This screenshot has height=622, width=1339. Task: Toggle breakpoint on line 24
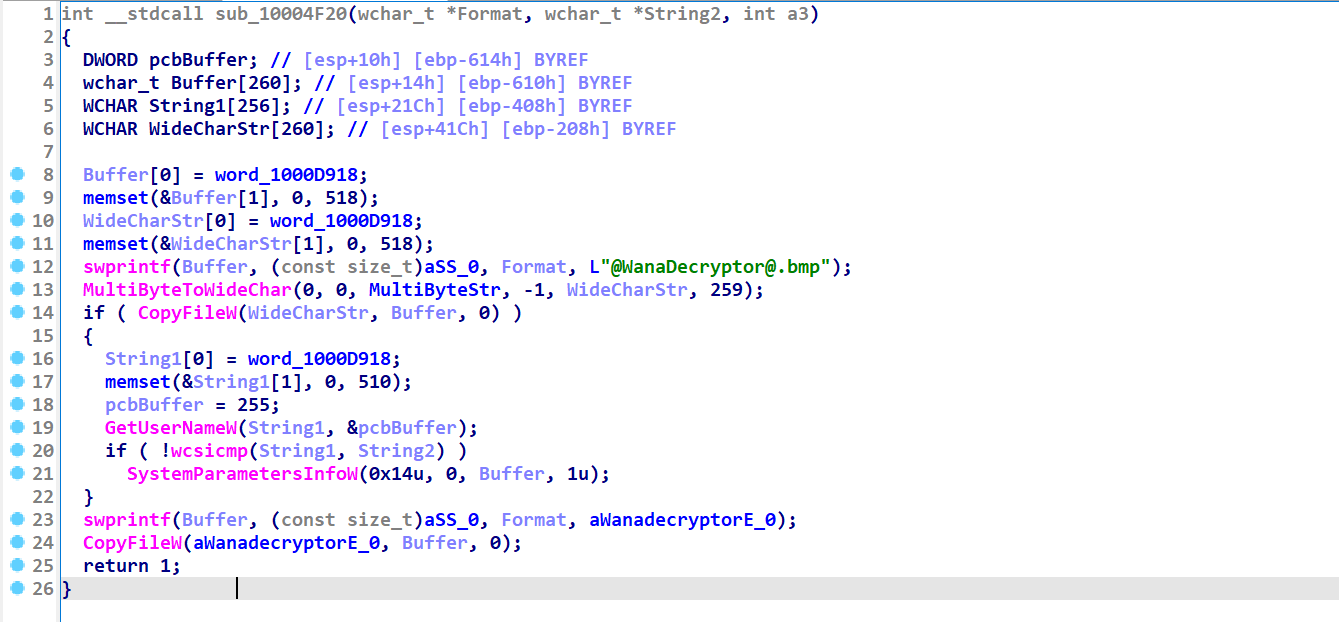coord(17,543)
